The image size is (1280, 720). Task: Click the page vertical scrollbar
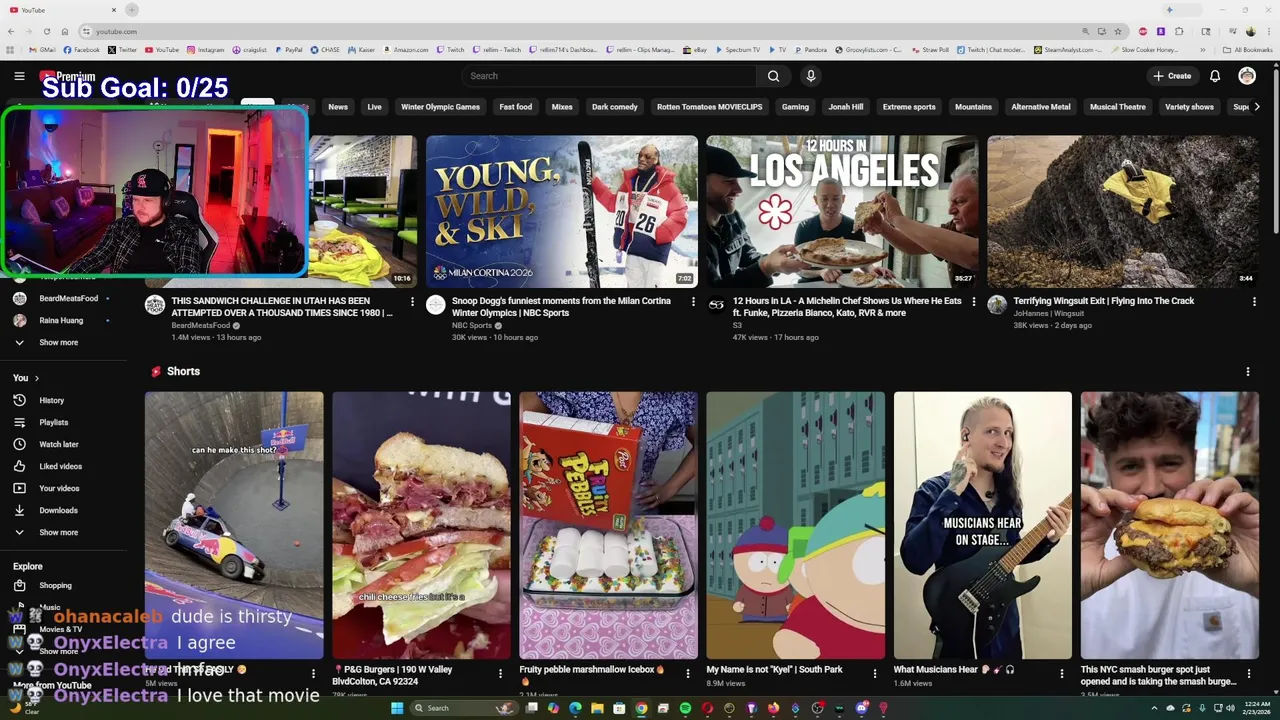pos(1275,150)
